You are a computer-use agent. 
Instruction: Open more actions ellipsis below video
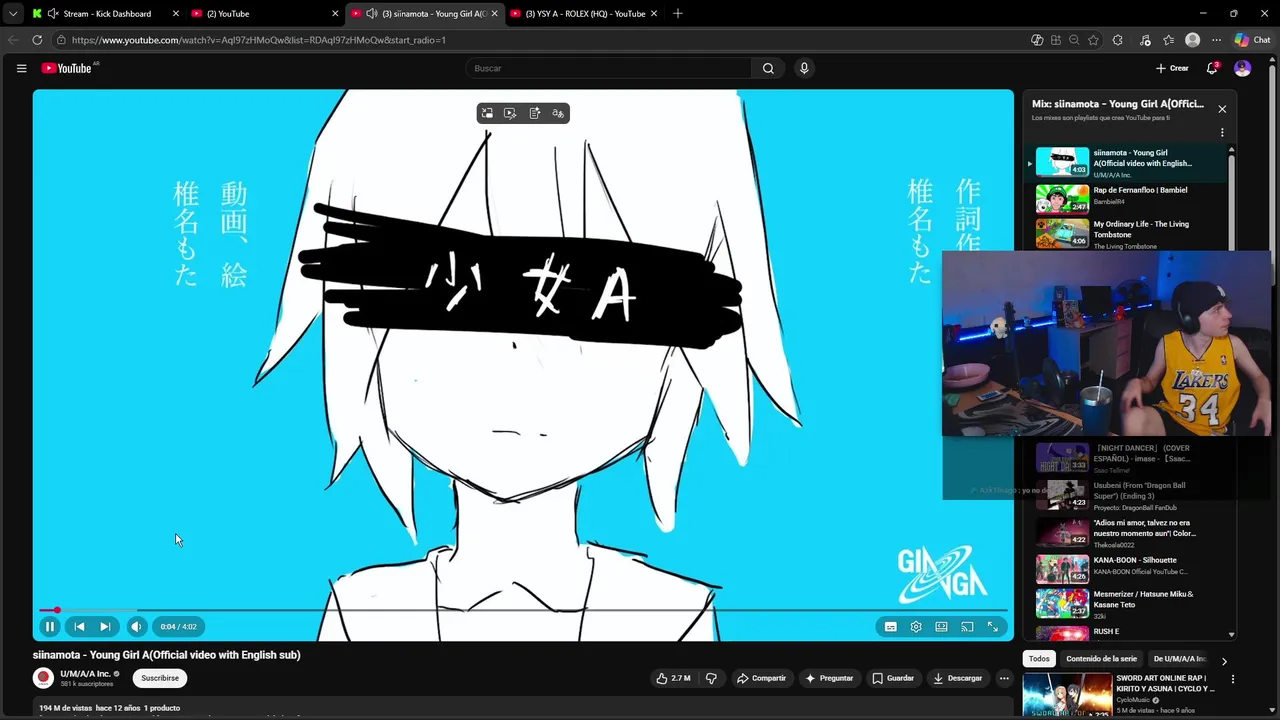[x=1004, y=678]
